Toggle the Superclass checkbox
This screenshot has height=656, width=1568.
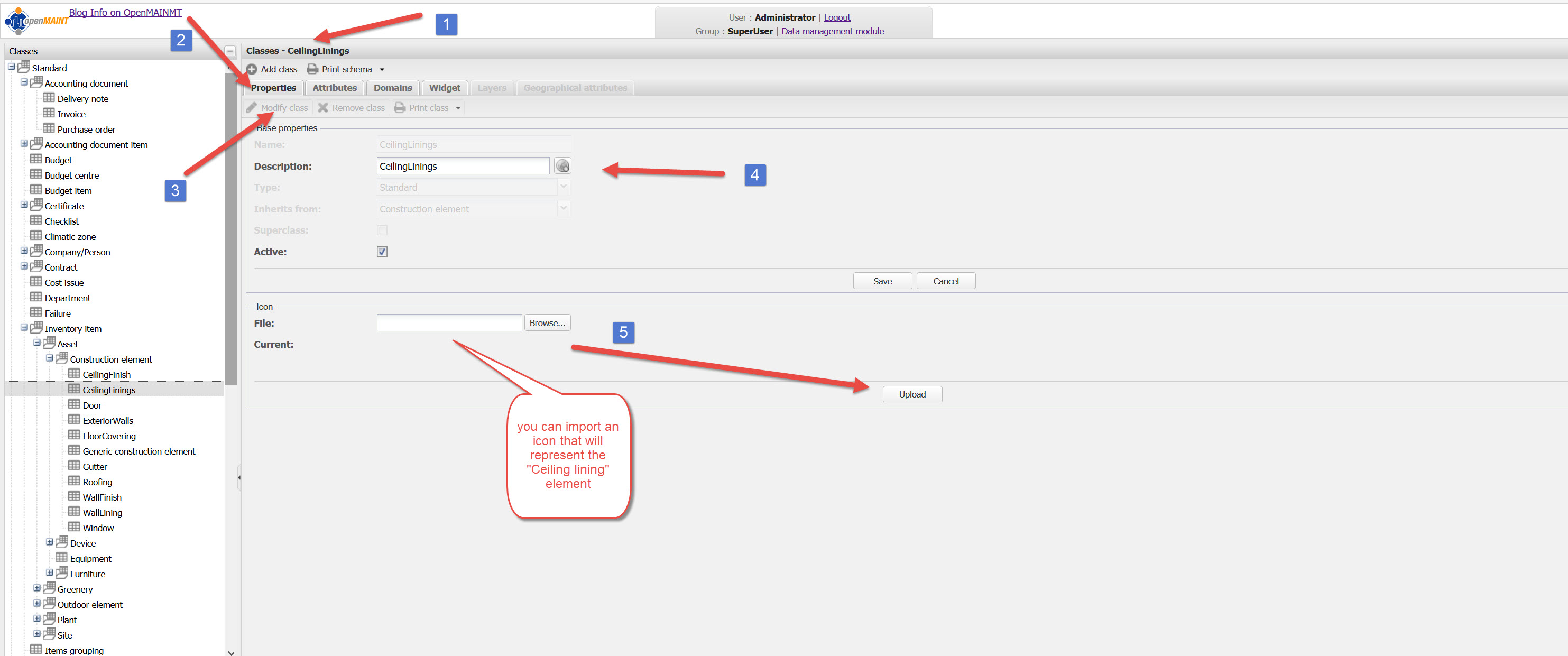click(x=382, y=230)
